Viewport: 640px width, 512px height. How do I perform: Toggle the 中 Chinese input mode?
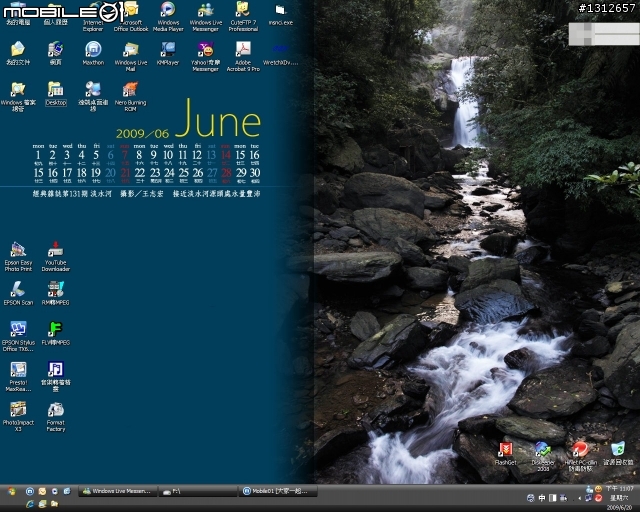click(542, 498)
